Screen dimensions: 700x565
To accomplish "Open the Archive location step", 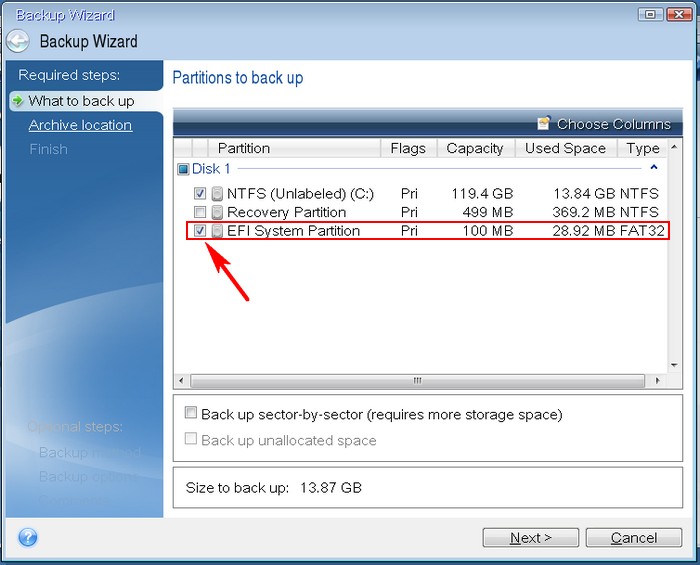I will [x=80, y=125].
